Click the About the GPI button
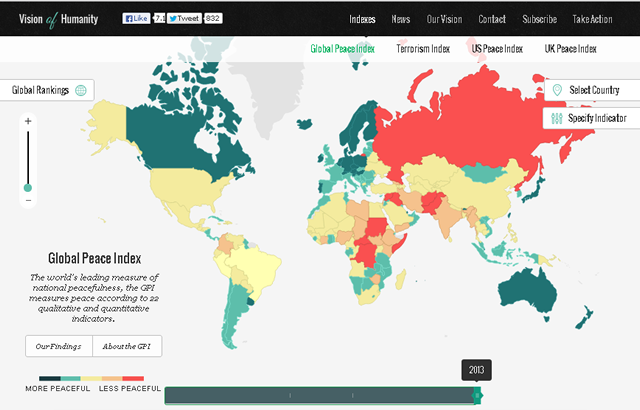Image resolution: width=640 pixels, height=410 pixels. (x=126, y=346)
